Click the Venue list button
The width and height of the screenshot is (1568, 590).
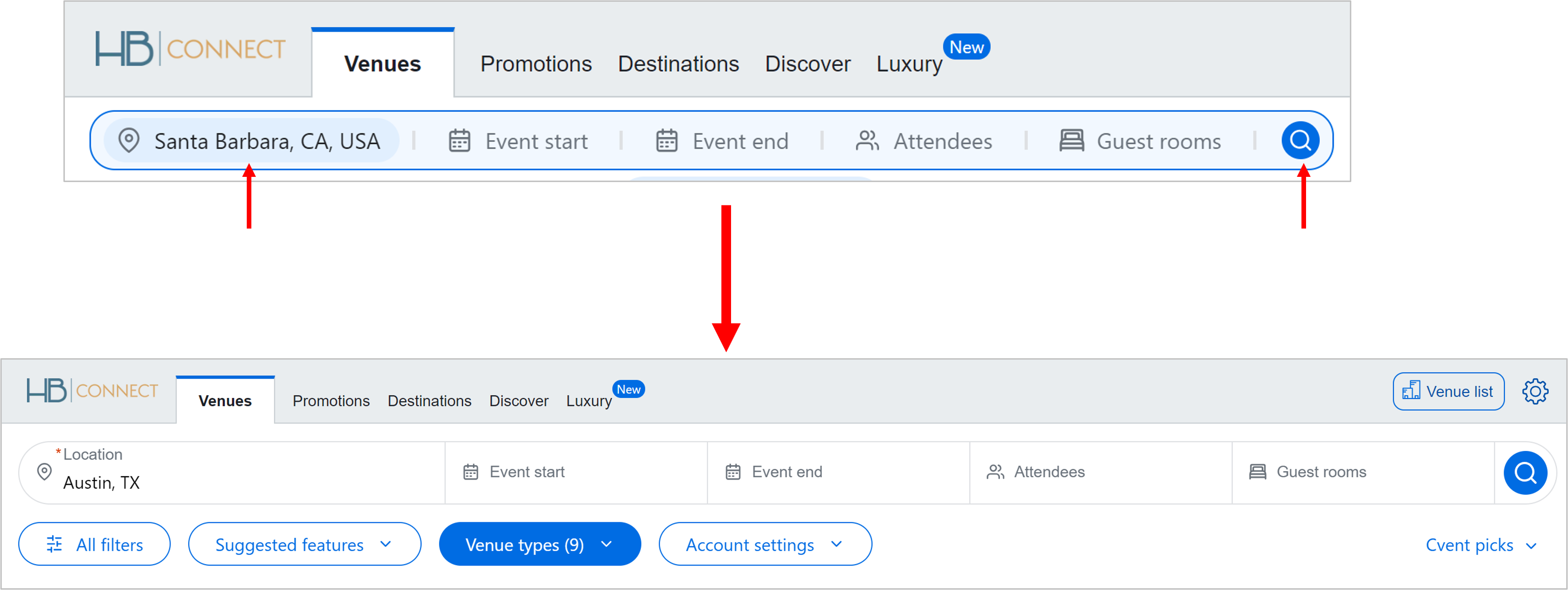pos(1448,391)
